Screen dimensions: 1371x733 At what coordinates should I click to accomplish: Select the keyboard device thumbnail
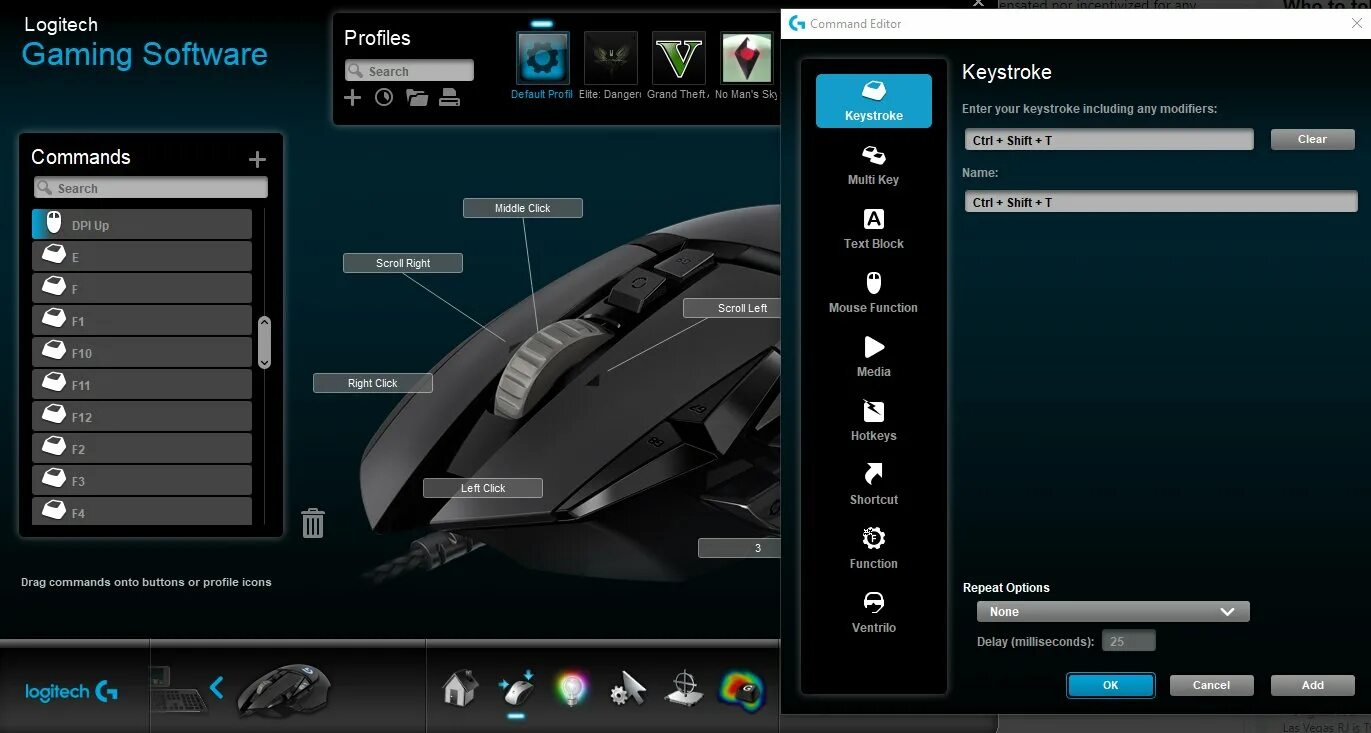click(x=178, y=690)
